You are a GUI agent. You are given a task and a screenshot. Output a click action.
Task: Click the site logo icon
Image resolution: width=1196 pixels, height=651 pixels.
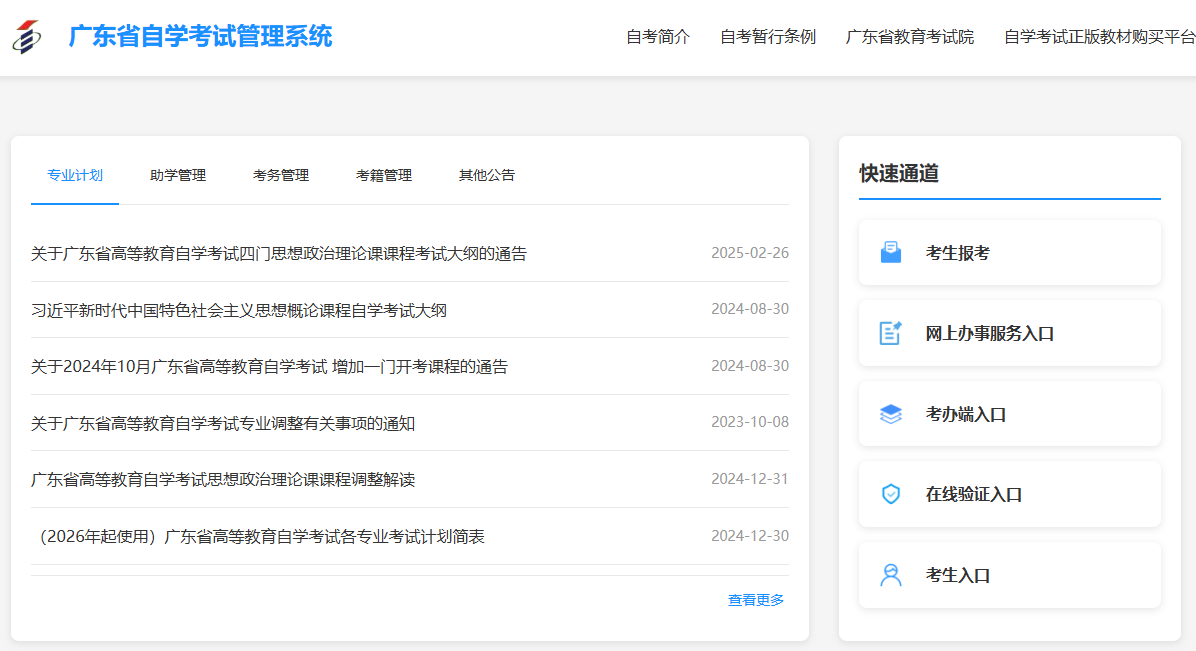[x=27, y=37]
